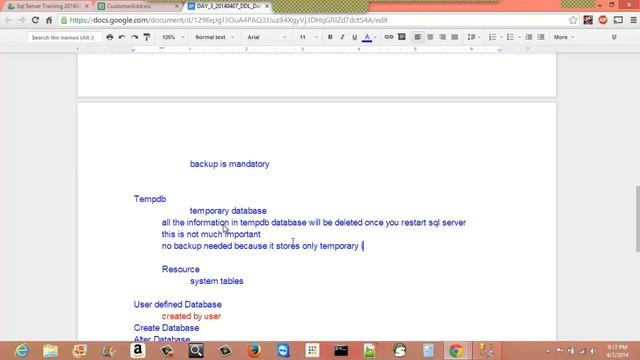Open the Arial font dropdown

click(x=267, y=37)
